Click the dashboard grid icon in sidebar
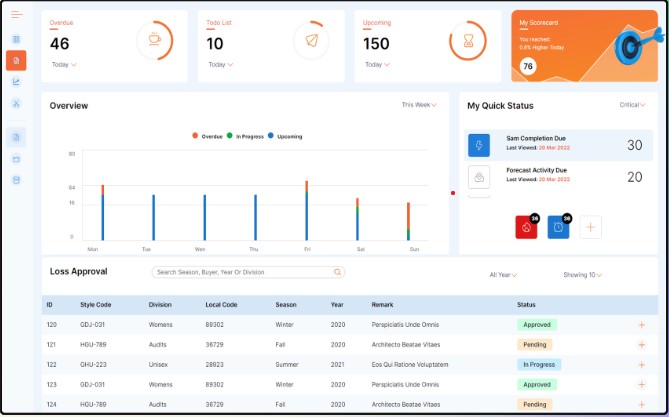The height and width of the screenshot is (417, 669). [16, 39]
